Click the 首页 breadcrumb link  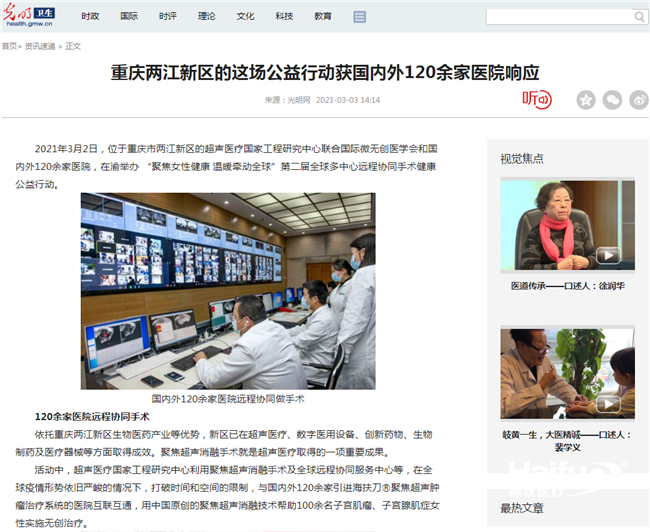9,46
